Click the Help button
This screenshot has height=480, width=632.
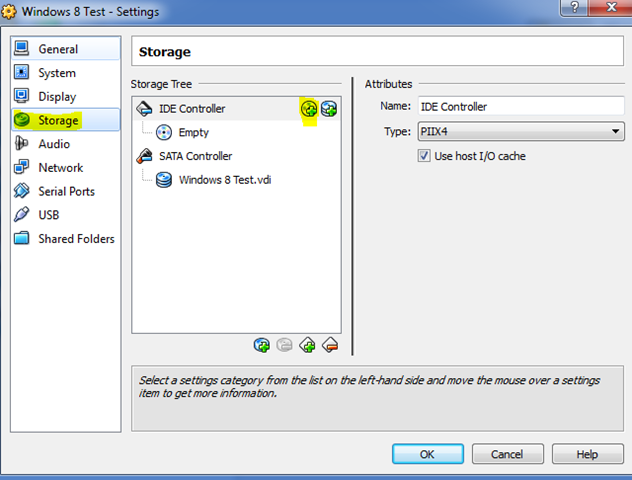point(588,454)
